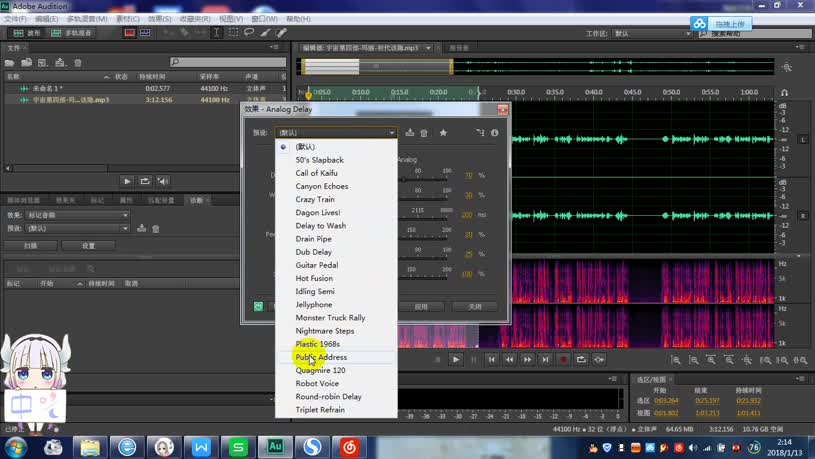
Task: Open the Levels panel options menu
Action: click(613, 379)
